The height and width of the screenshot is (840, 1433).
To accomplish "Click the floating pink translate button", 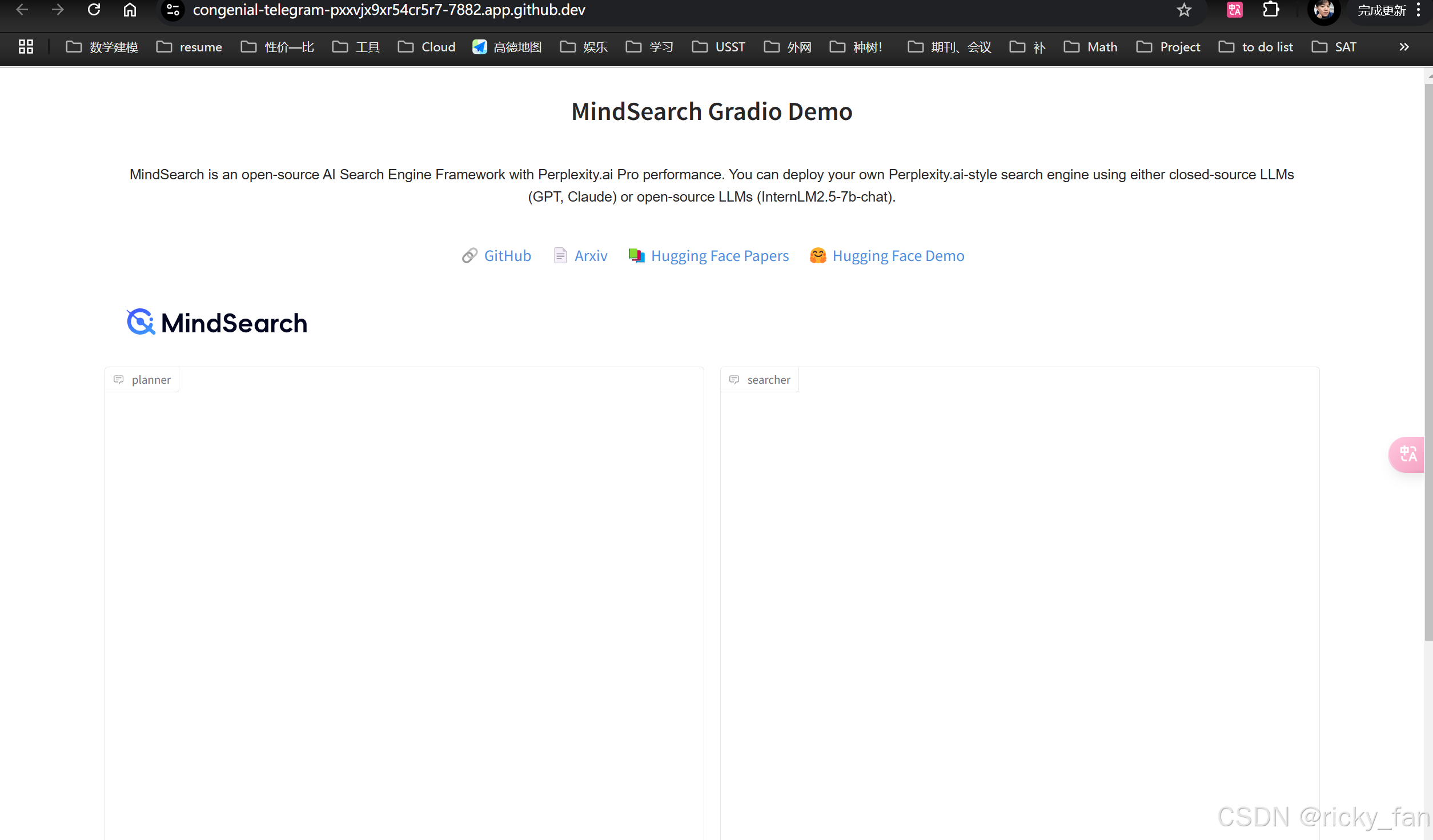I will [x=1407, y=455].
